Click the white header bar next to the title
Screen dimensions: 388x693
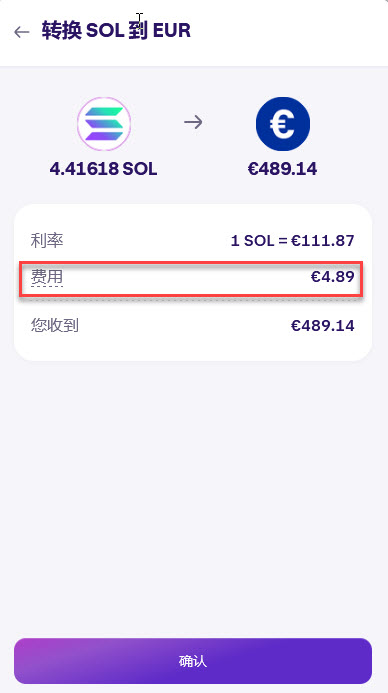[x=287, y=32]
